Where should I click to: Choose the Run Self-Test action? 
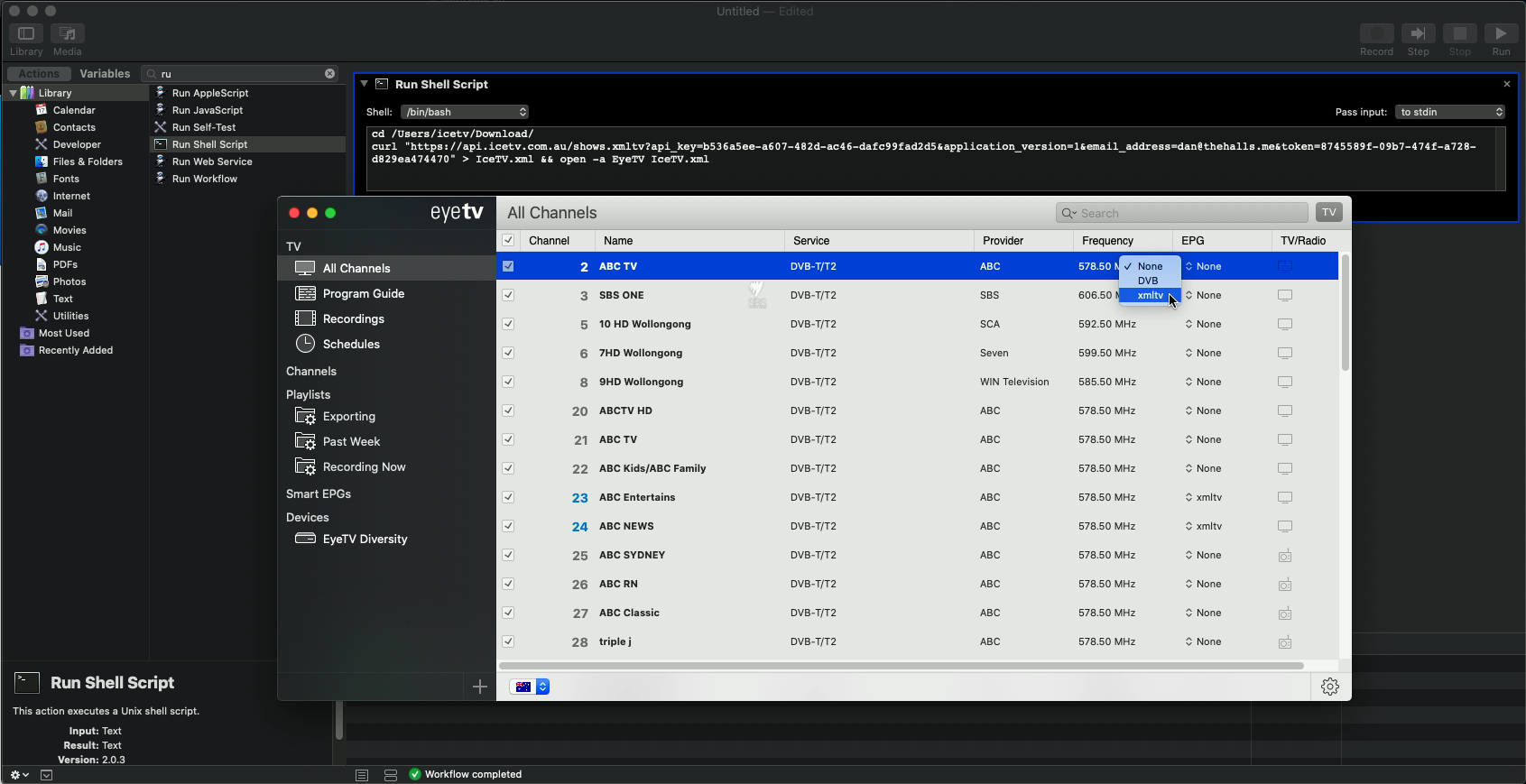point(204,127)
